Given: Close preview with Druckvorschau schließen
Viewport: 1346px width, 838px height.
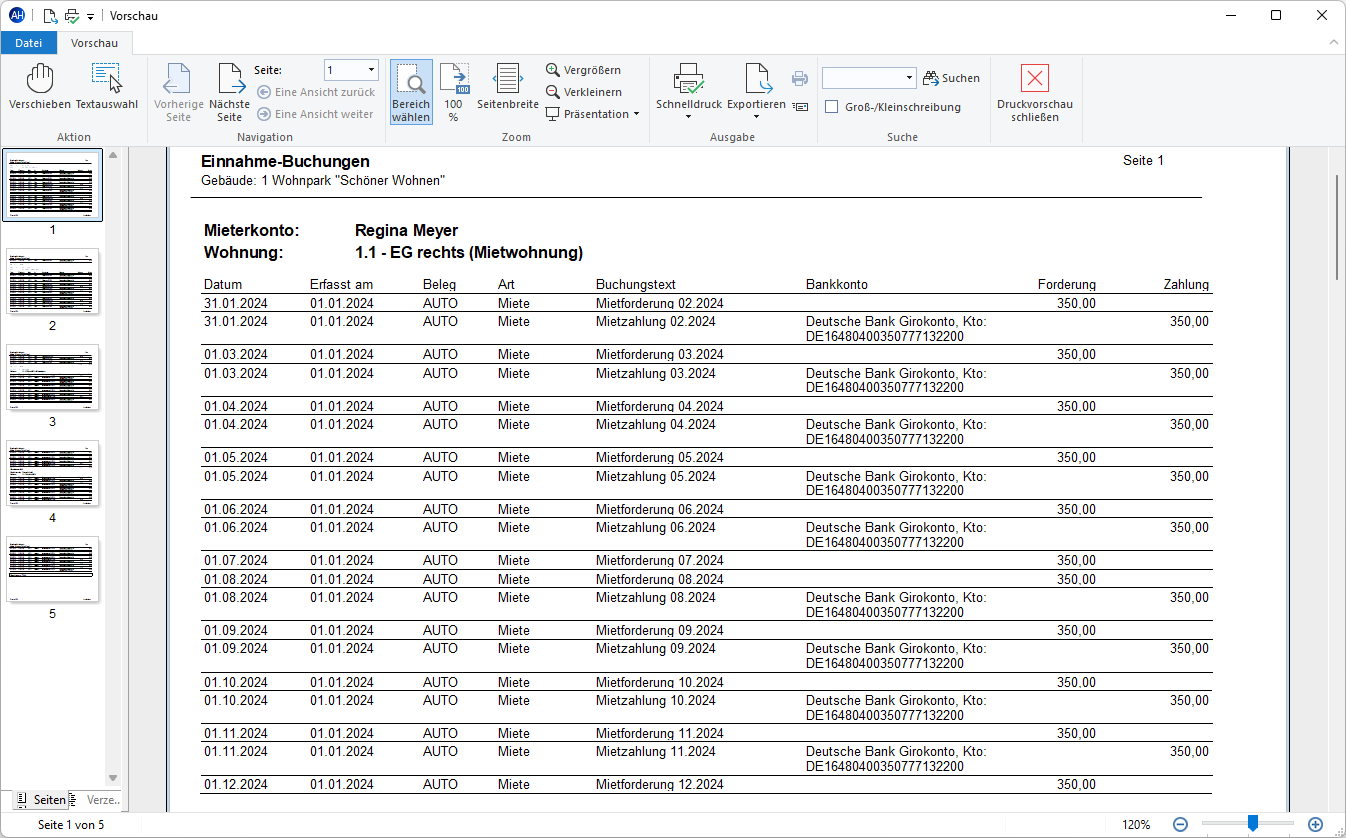Looking at the screenshot, I should [1035, 92].
